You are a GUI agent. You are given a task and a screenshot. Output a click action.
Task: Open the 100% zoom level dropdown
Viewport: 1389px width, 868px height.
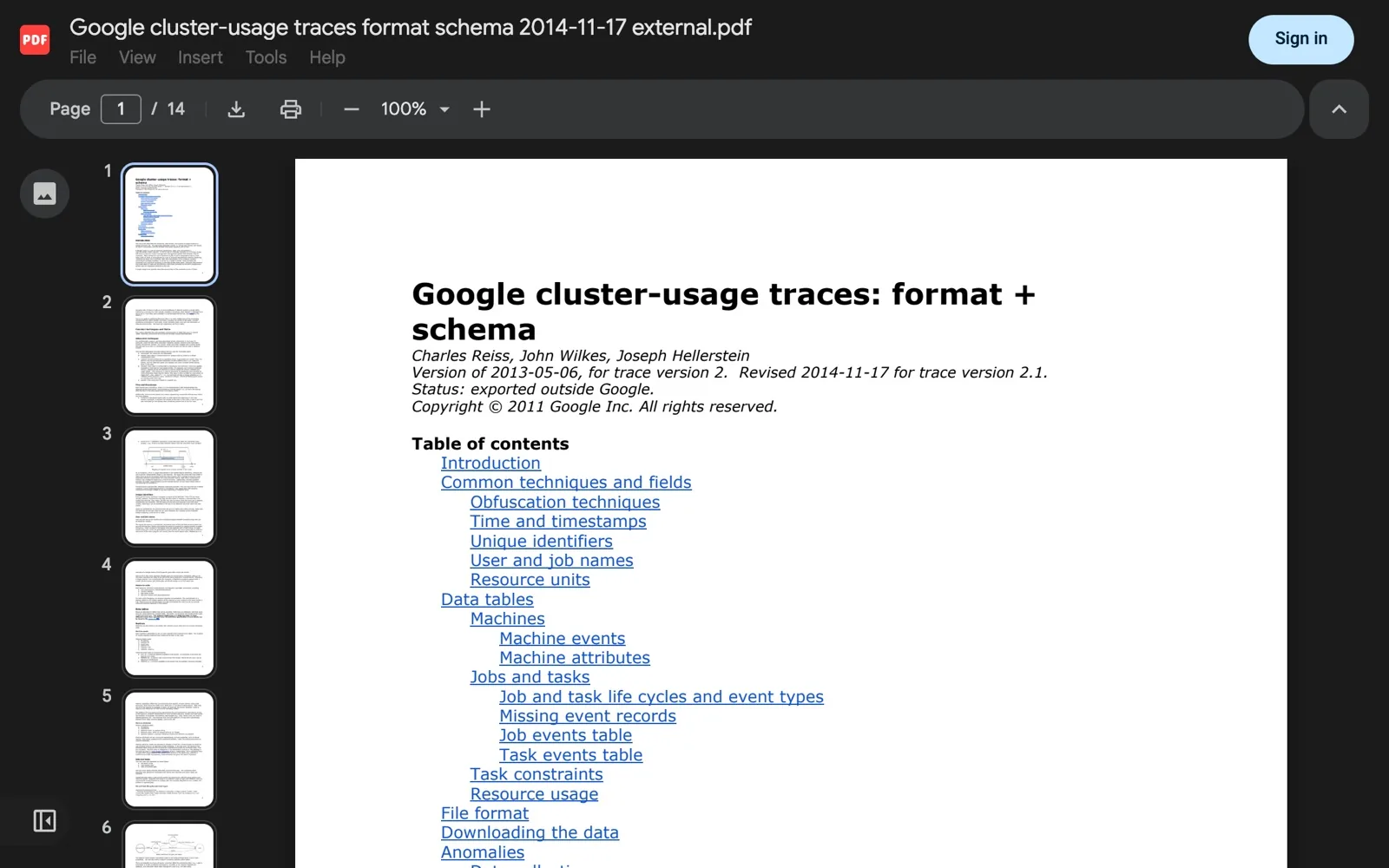click(x=415, y=109)
